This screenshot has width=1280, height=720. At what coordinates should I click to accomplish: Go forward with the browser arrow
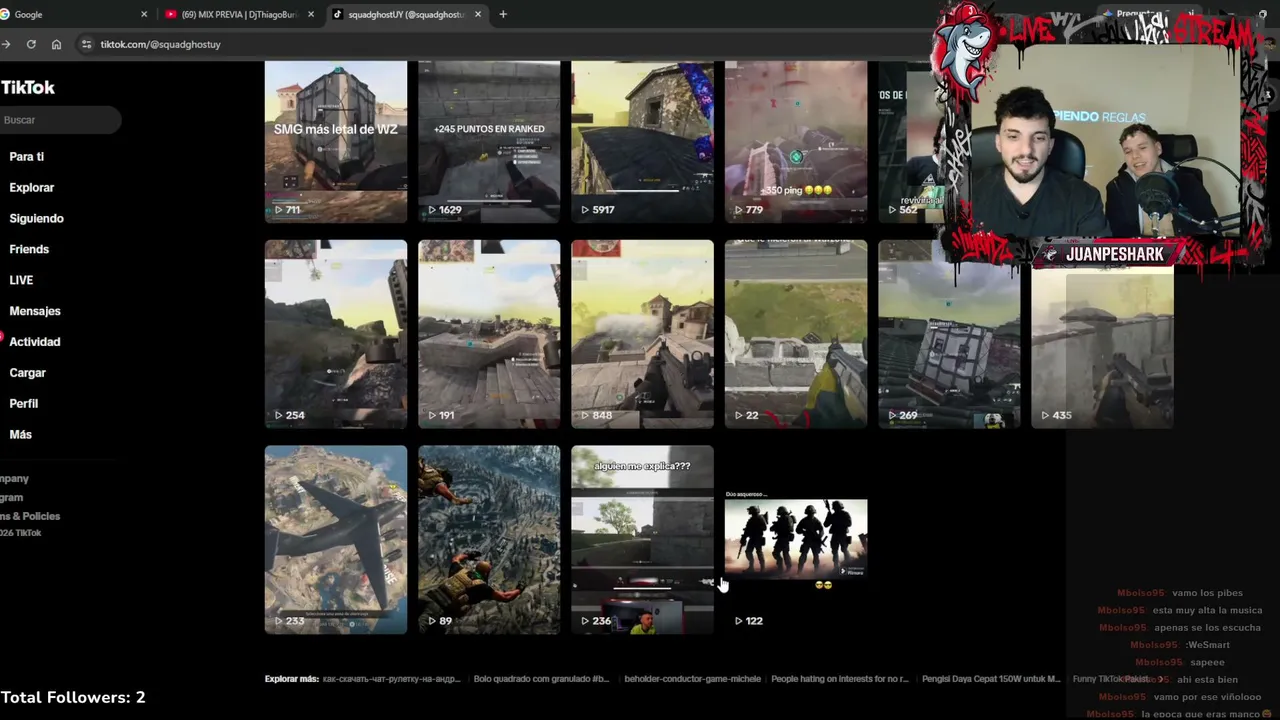coord(6,44)
